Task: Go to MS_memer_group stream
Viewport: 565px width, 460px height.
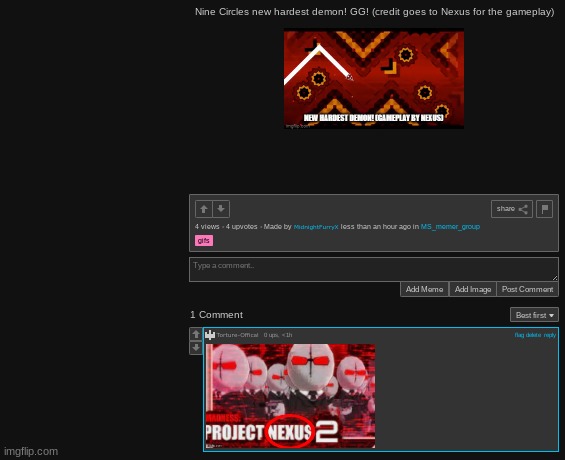Action: click(x=450, y=227)
